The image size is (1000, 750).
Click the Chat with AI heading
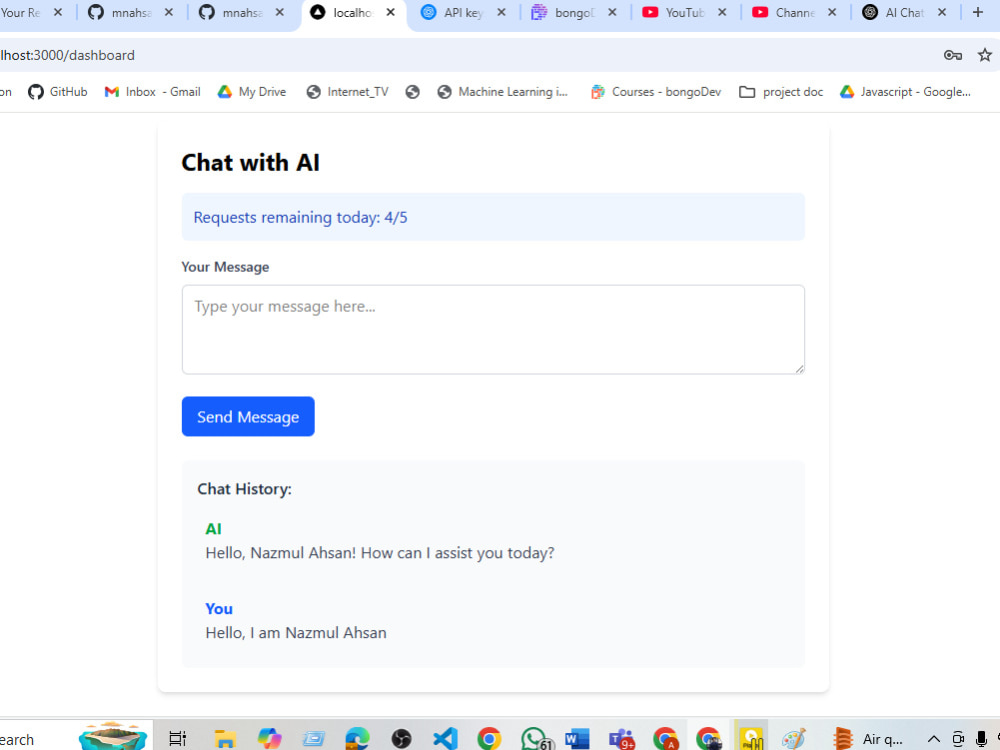250,163
